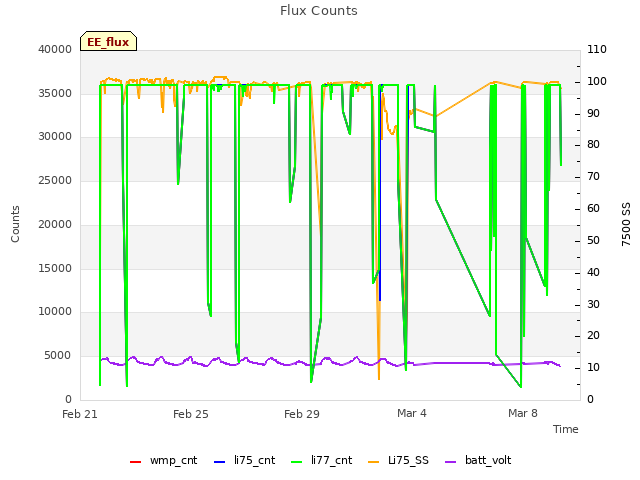Image resolution: width=640 pixels, height=480 pixels.
Task: Click the 80 right axis label
Action: pos(593,144)
